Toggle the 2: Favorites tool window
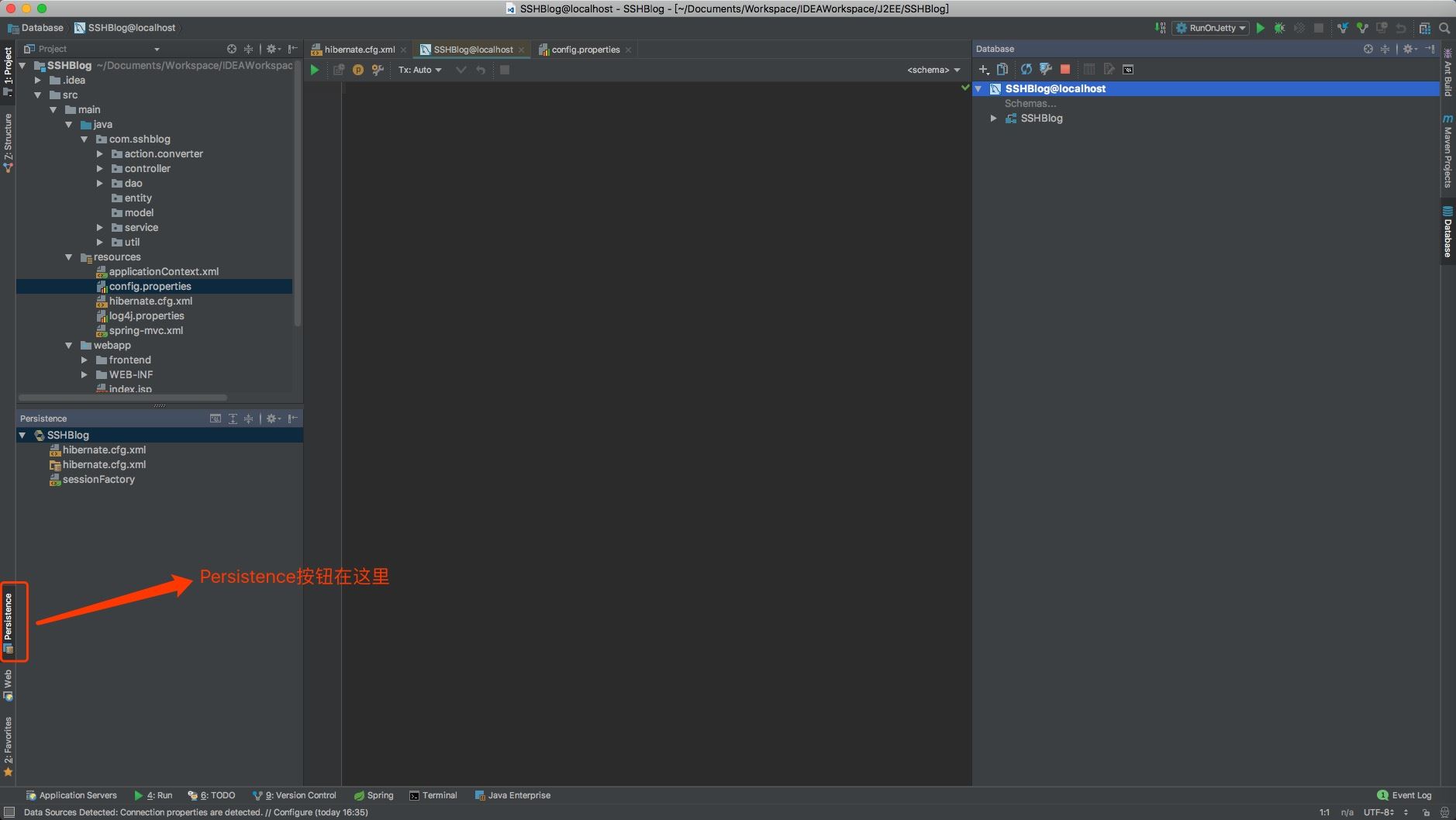Screen dimensions: 1456x820 point(9,746)
